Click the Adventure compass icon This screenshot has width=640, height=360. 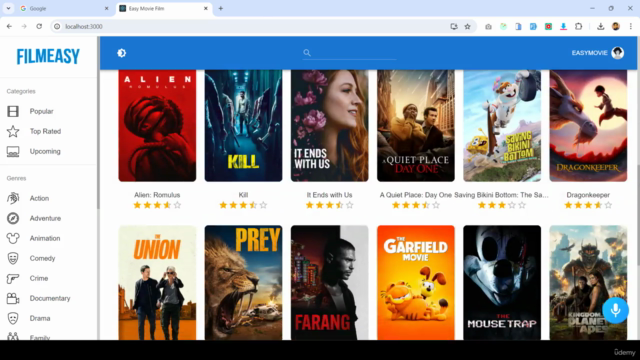pyautogui.click(x=13, y=218)
